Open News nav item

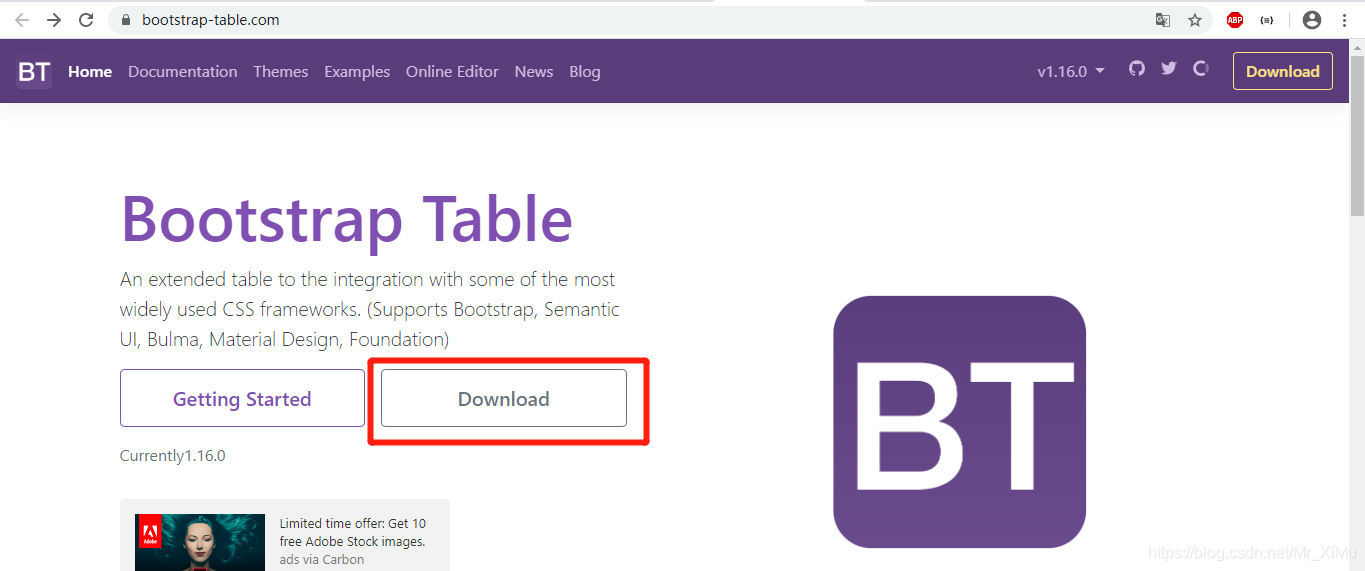pyautogui.click(x=534, y=72)
